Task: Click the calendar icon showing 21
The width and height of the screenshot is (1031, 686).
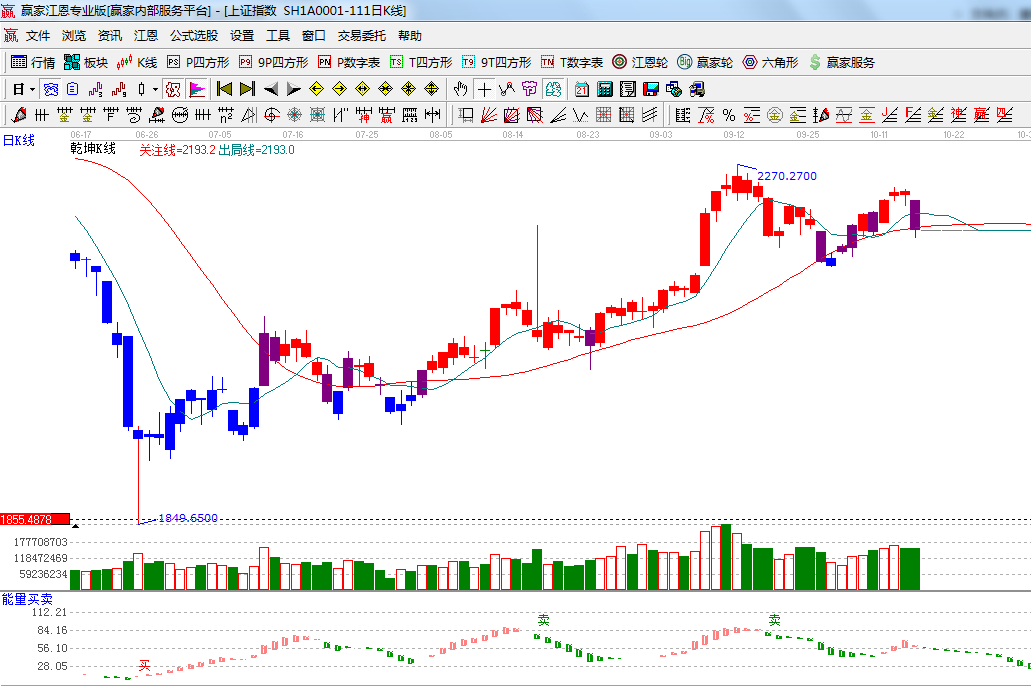Action: tap(581, 89)
